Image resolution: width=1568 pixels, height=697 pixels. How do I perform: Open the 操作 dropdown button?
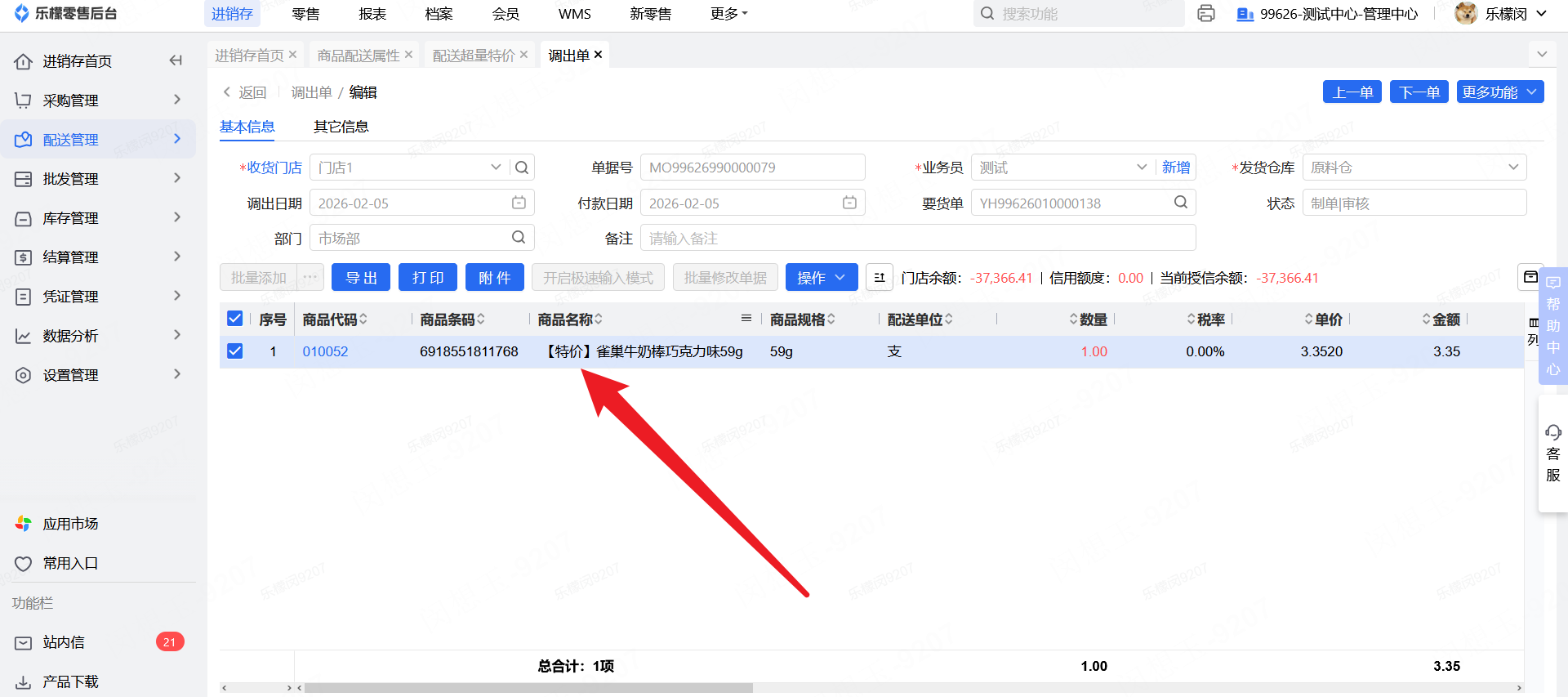point(822,278)
